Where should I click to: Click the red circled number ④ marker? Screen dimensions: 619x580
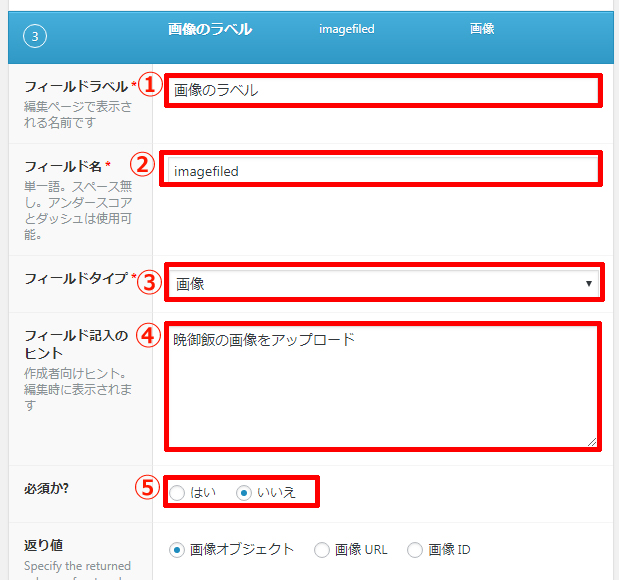[149, 337]
